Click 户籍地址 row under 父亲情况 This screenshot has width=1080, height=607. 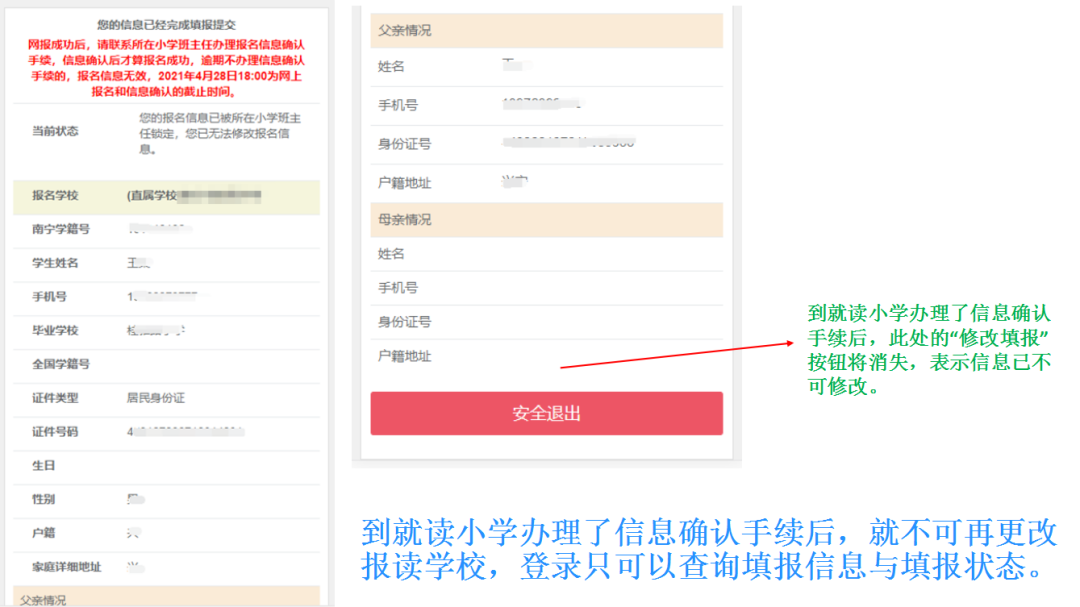[x=546, y=183]
